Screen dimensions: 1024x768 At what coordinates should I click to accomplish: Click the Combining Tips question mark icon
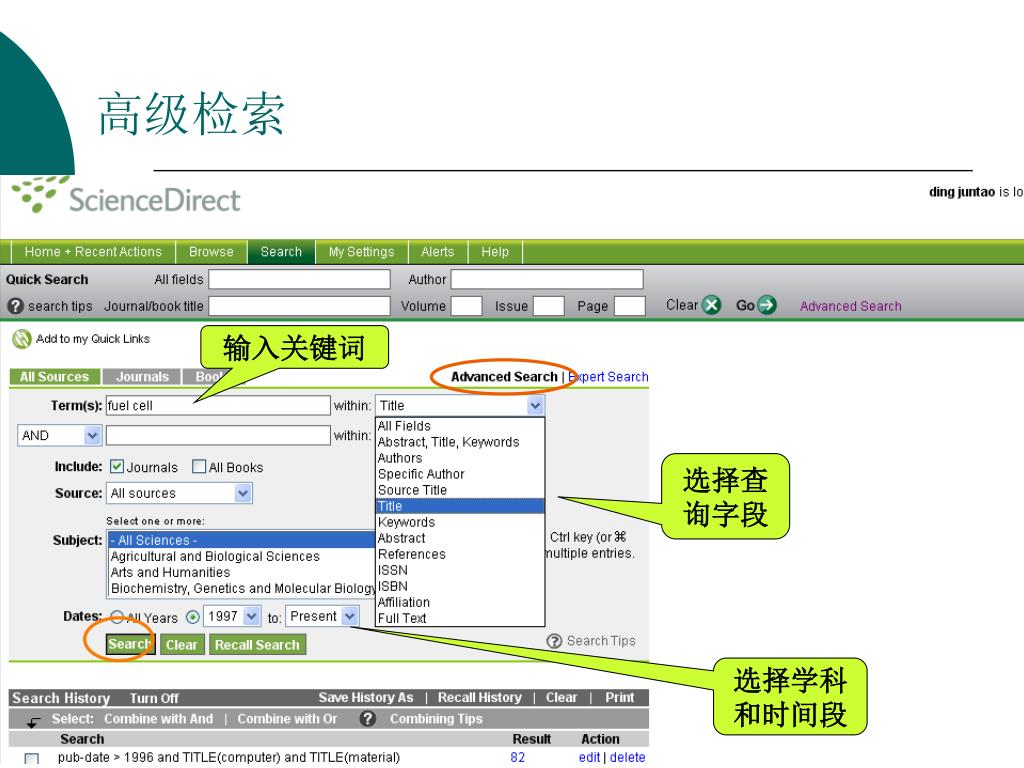point(368,718)
